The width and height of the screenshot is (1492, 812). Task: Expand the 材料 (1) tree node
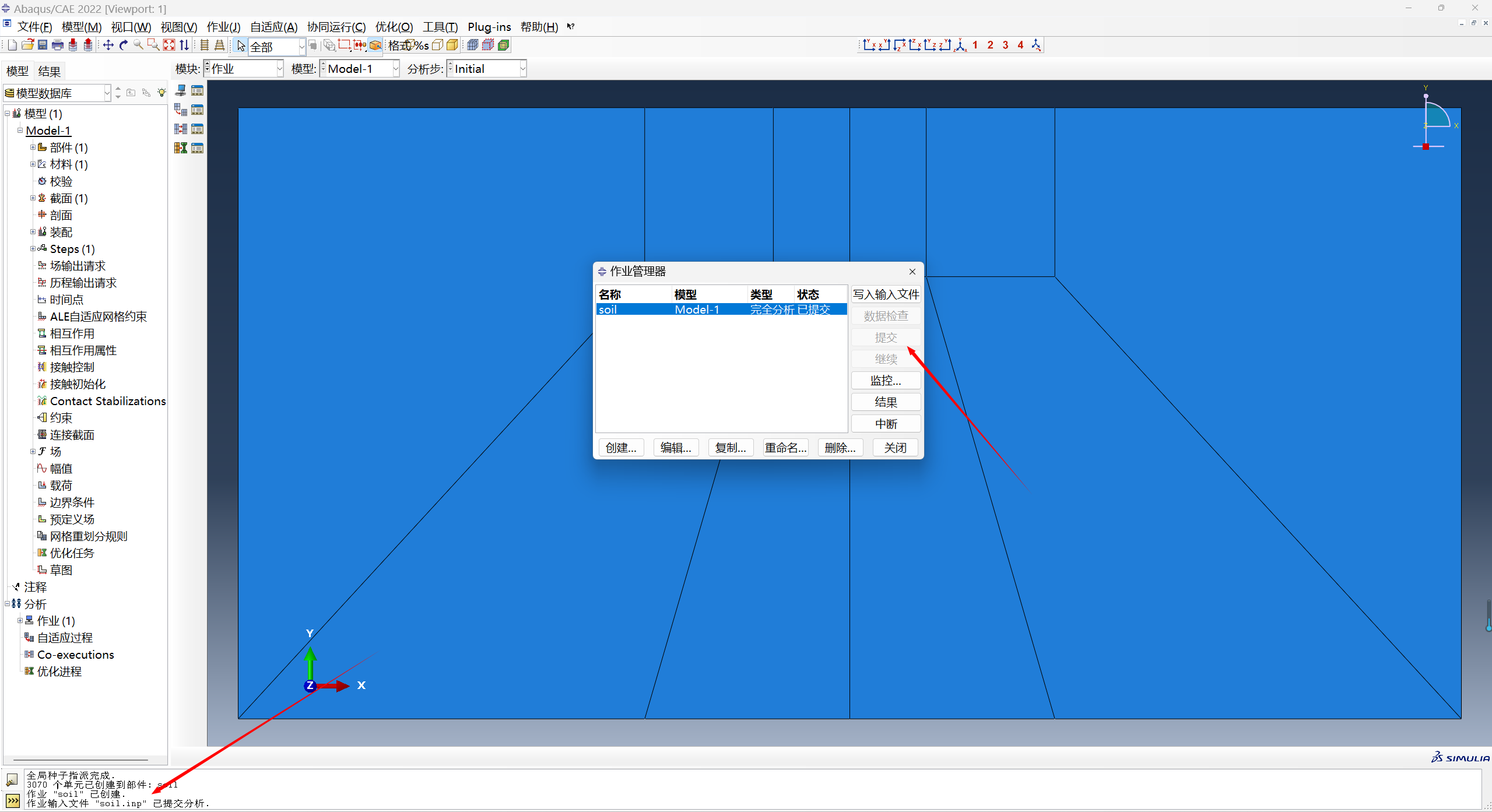coord(33,164)
